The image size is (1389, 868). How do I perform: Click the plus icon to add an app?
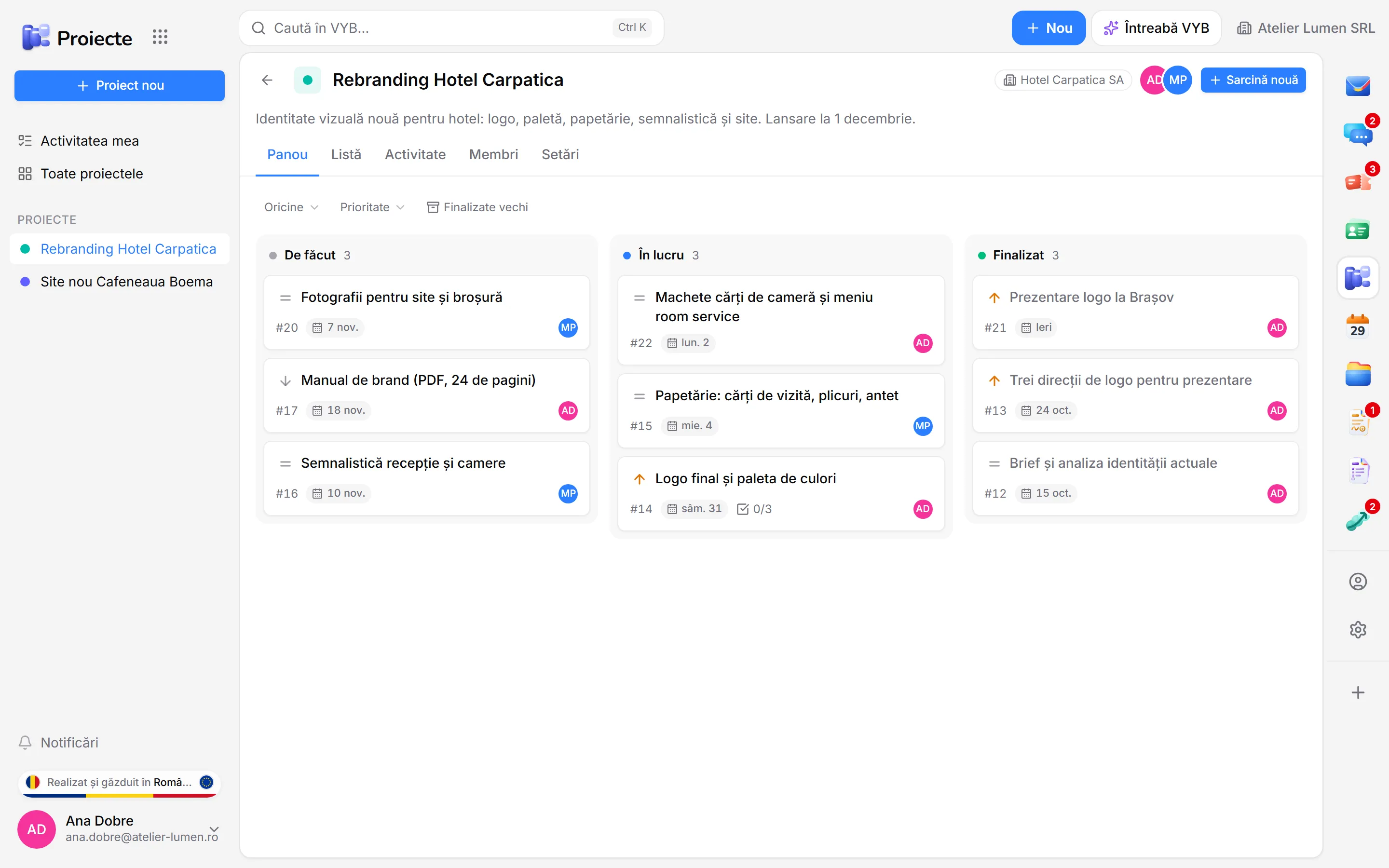1358,692
